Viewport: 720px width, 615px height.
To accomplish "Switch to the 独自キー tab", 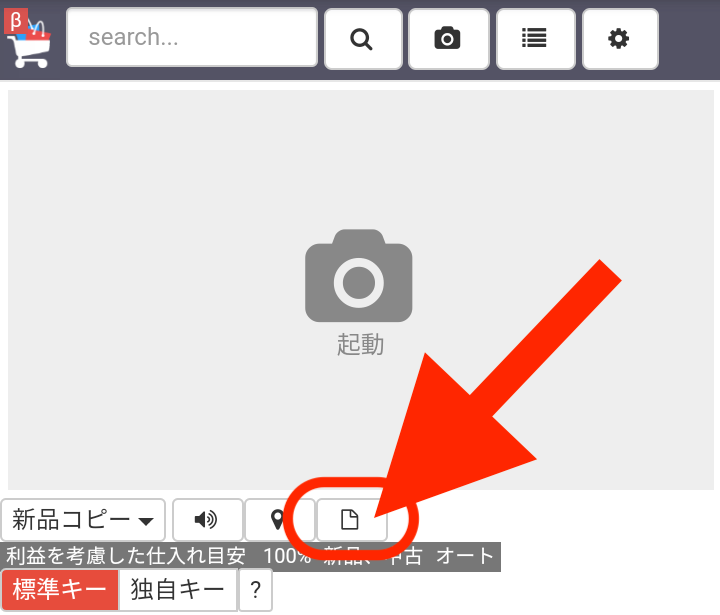I will click(x=178, y=590).
